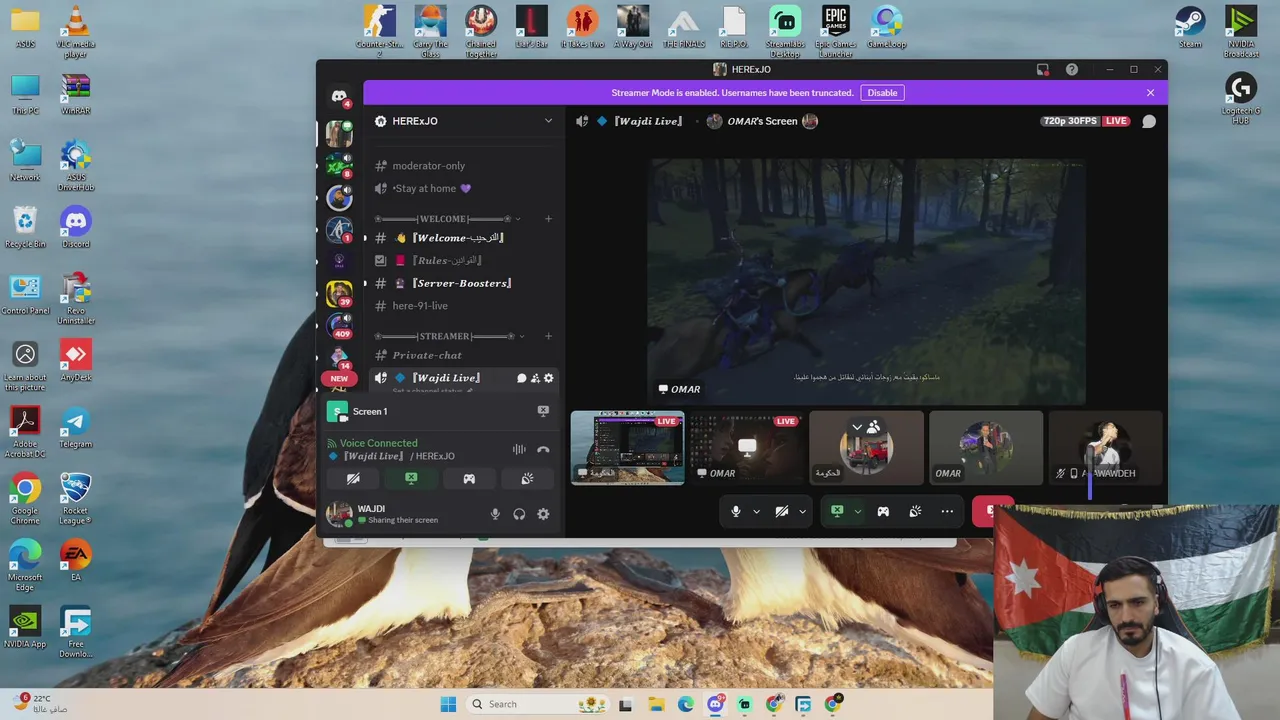Viewport: 1280px width, 720px height.
Task: Open Epic Games Launcher desktop shortcut
Action: point(836,32)
